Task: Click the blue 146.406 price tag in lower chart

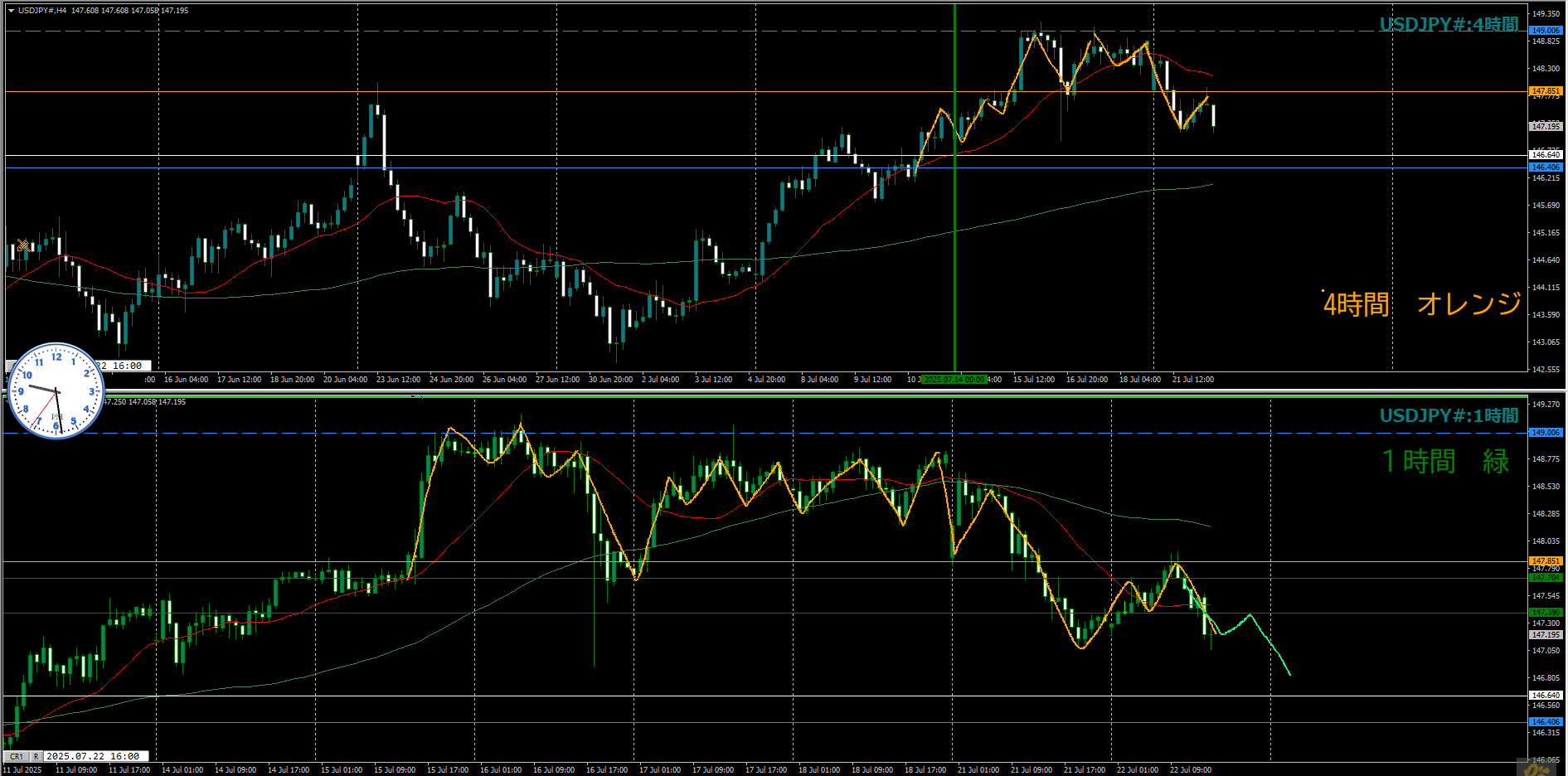Action: (1545, 722)
